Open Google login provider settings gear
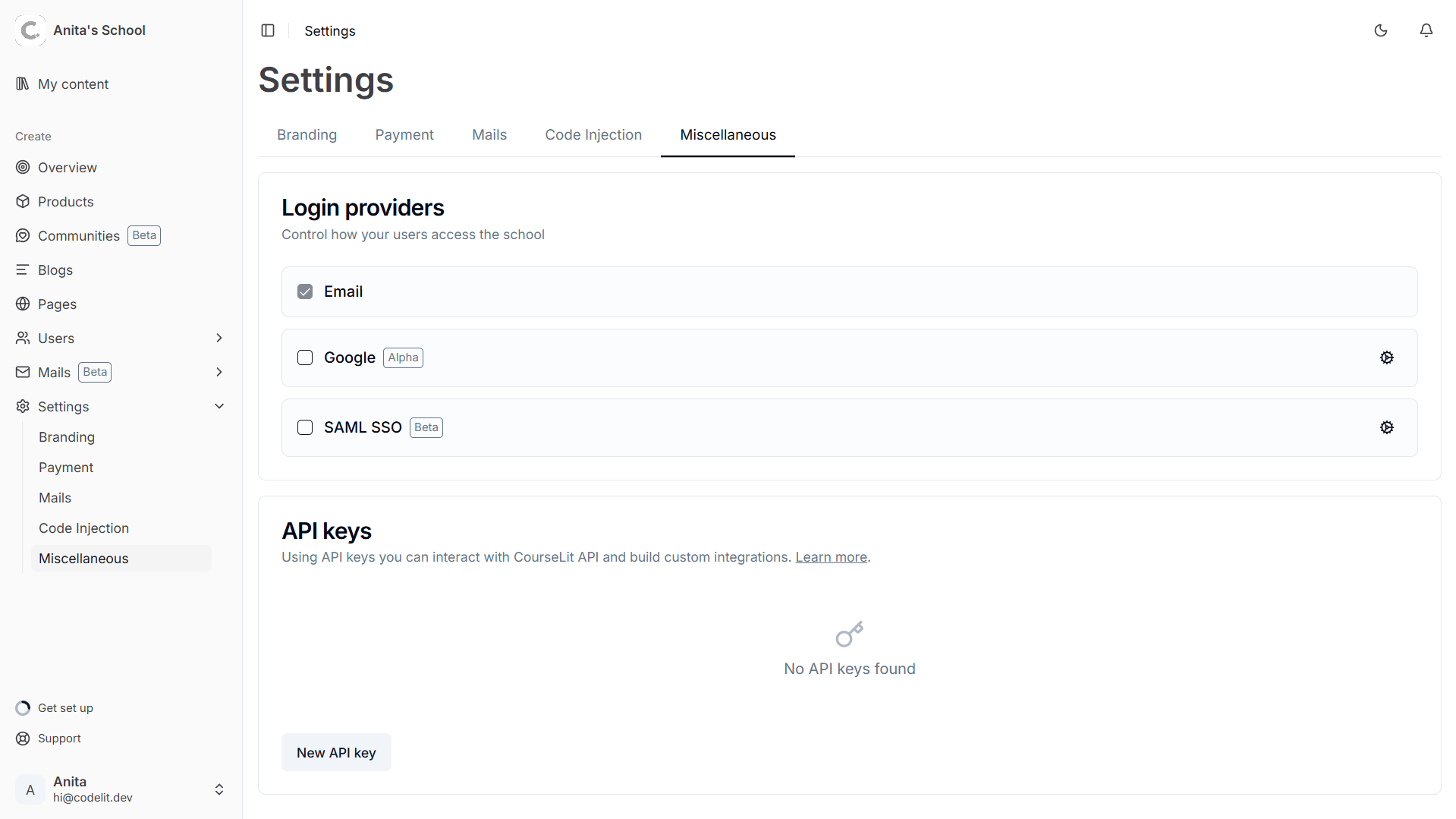1456x819 pixels. point(1387,357)
